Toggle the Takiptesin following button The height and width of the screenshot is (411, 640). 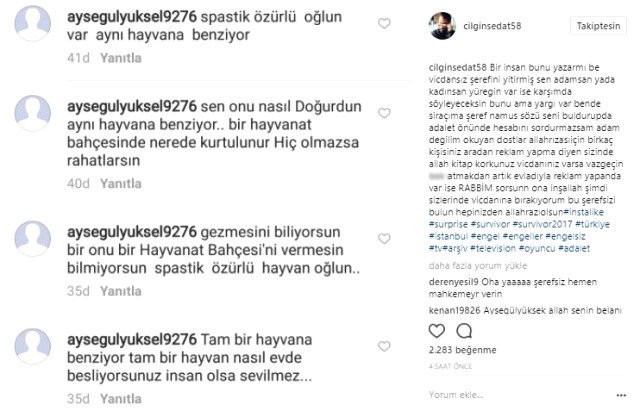[x=598, y=26]
